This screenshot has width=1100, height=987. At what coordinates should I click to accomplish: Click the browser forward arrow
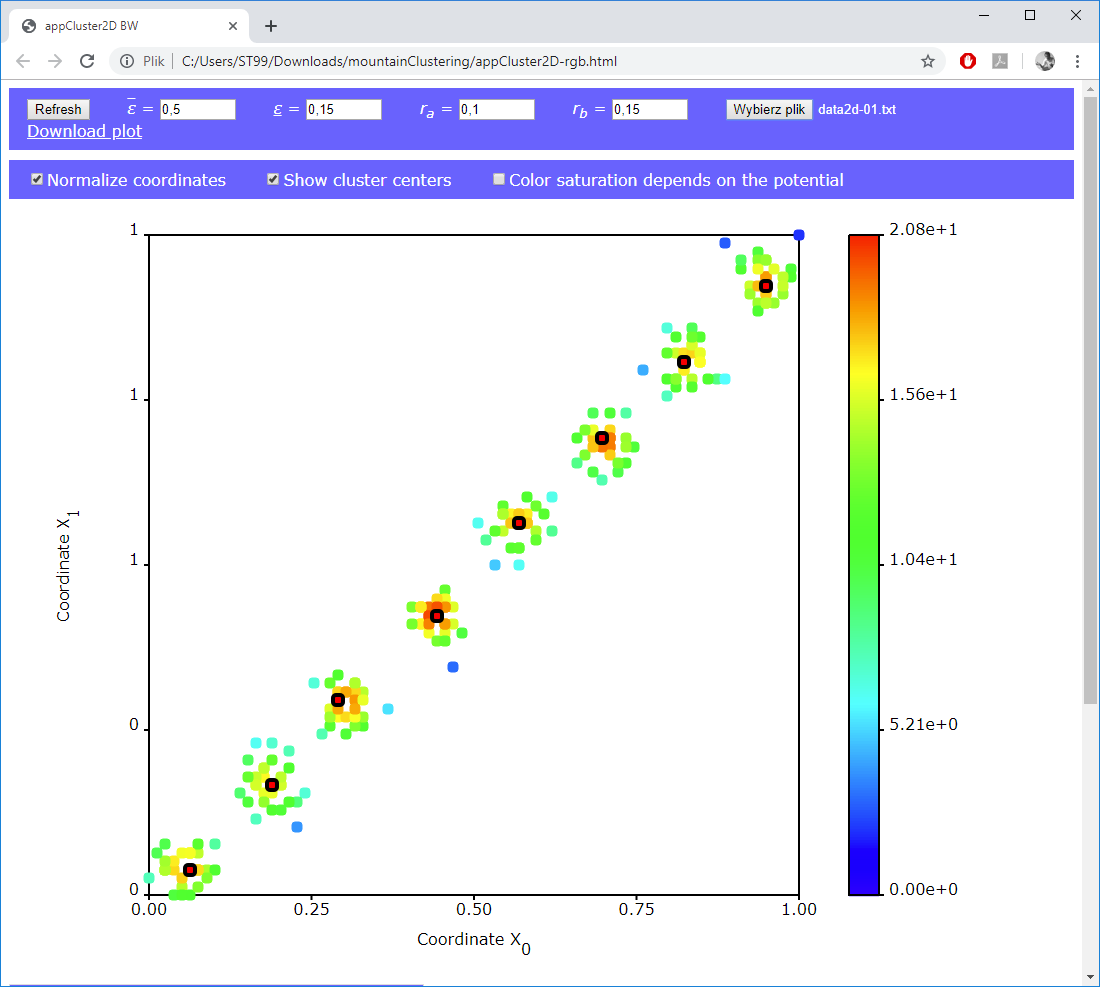pyautogui.click(x=56, y=61)
